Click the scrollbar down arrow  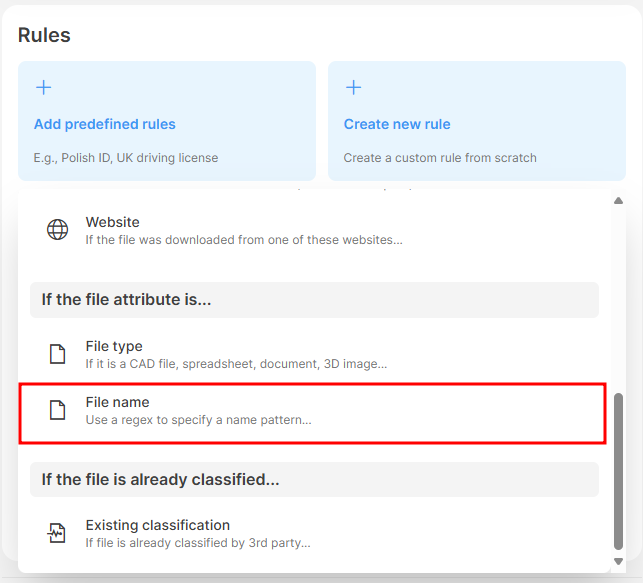click(x=618, y=562)
